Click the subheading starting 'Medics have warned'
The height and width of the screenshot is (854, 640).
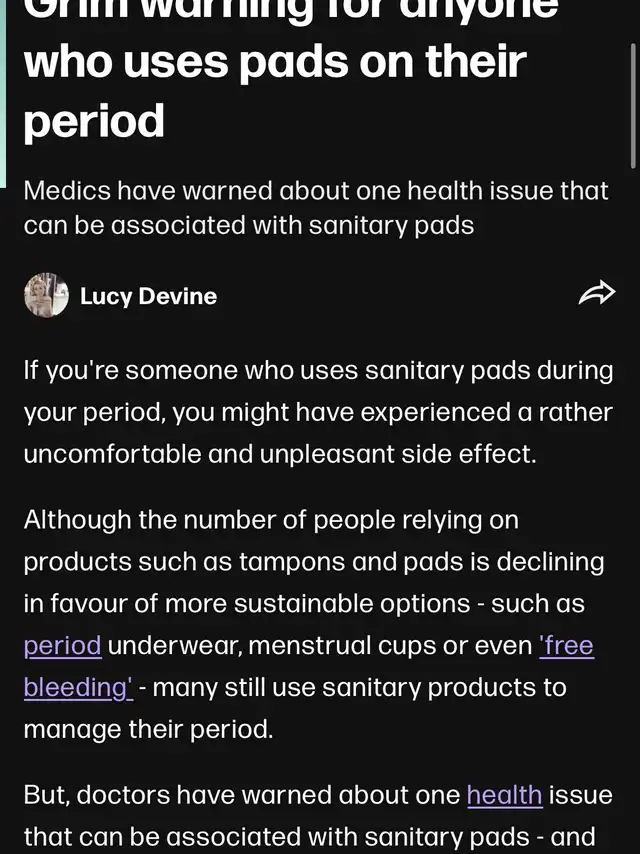[315, 190]
